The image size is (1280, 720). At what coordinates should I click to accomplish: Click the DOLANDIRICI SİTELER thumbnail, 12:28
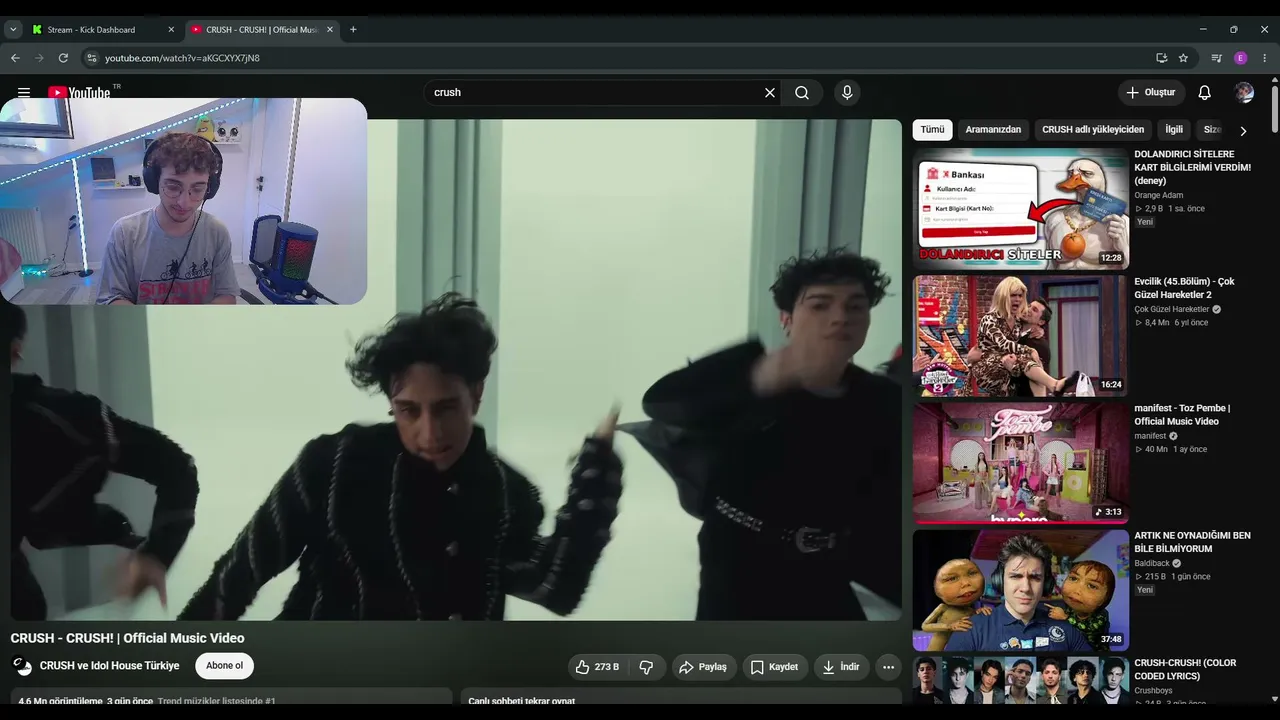(x=1020, y=209)
